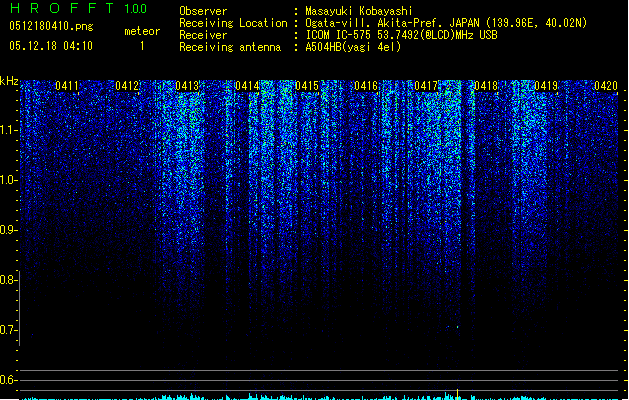Click the 0413 time marker

point(187,86)
